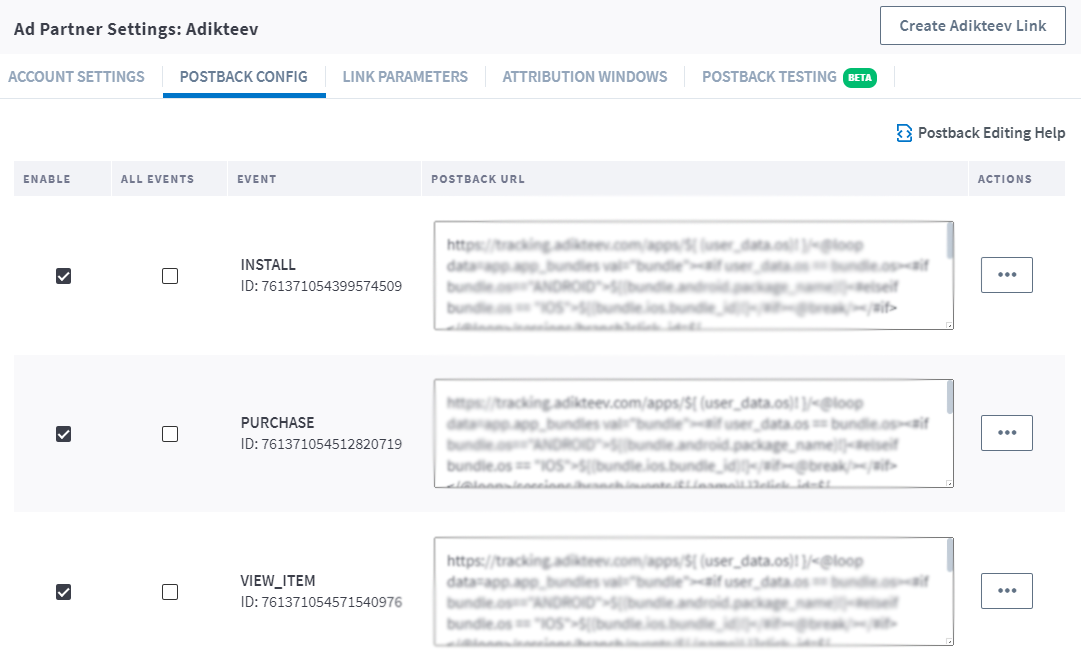Check All Events for the PURCHASE row
Image resolution: width=1081 pixels, height=664 pixels.
point(170,434)
